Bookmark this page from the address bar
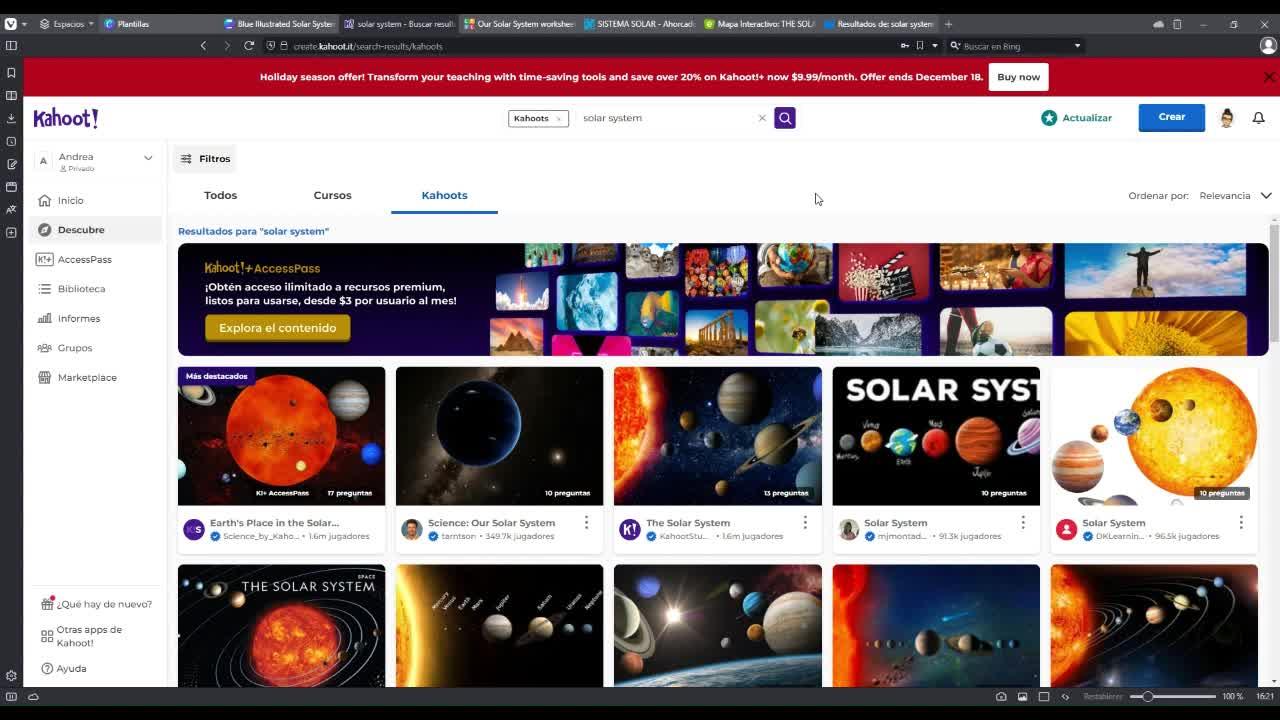This screenshot has width=1280, height=720. click(x=920, y=46)
